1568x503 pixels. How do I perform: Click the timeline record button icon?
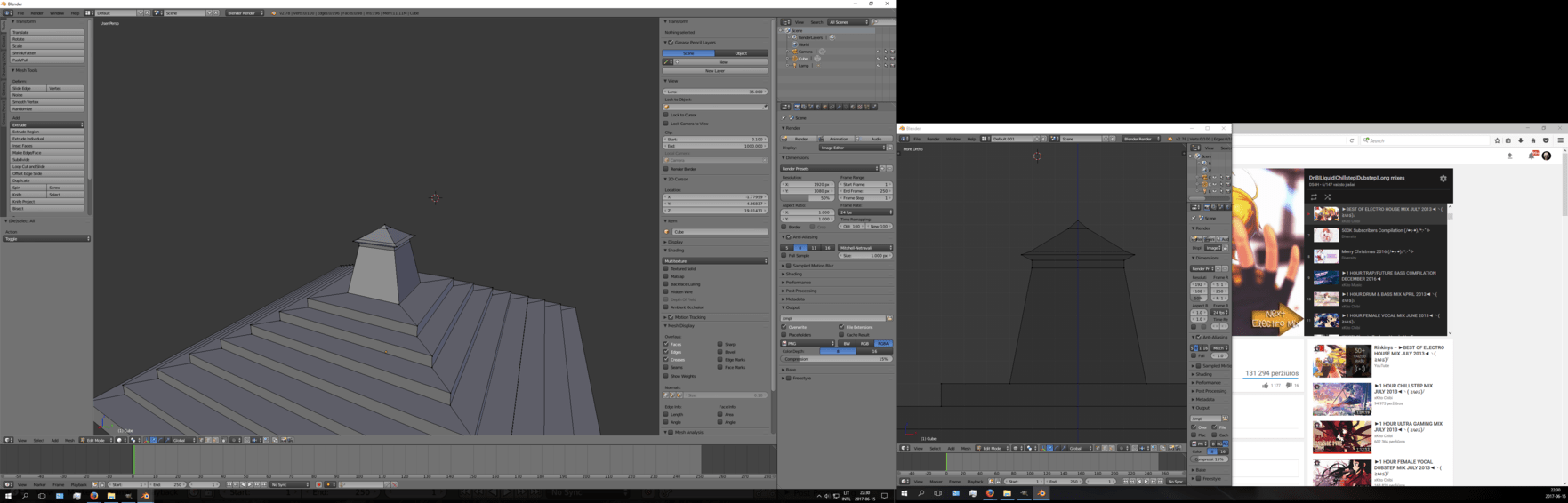318,484
